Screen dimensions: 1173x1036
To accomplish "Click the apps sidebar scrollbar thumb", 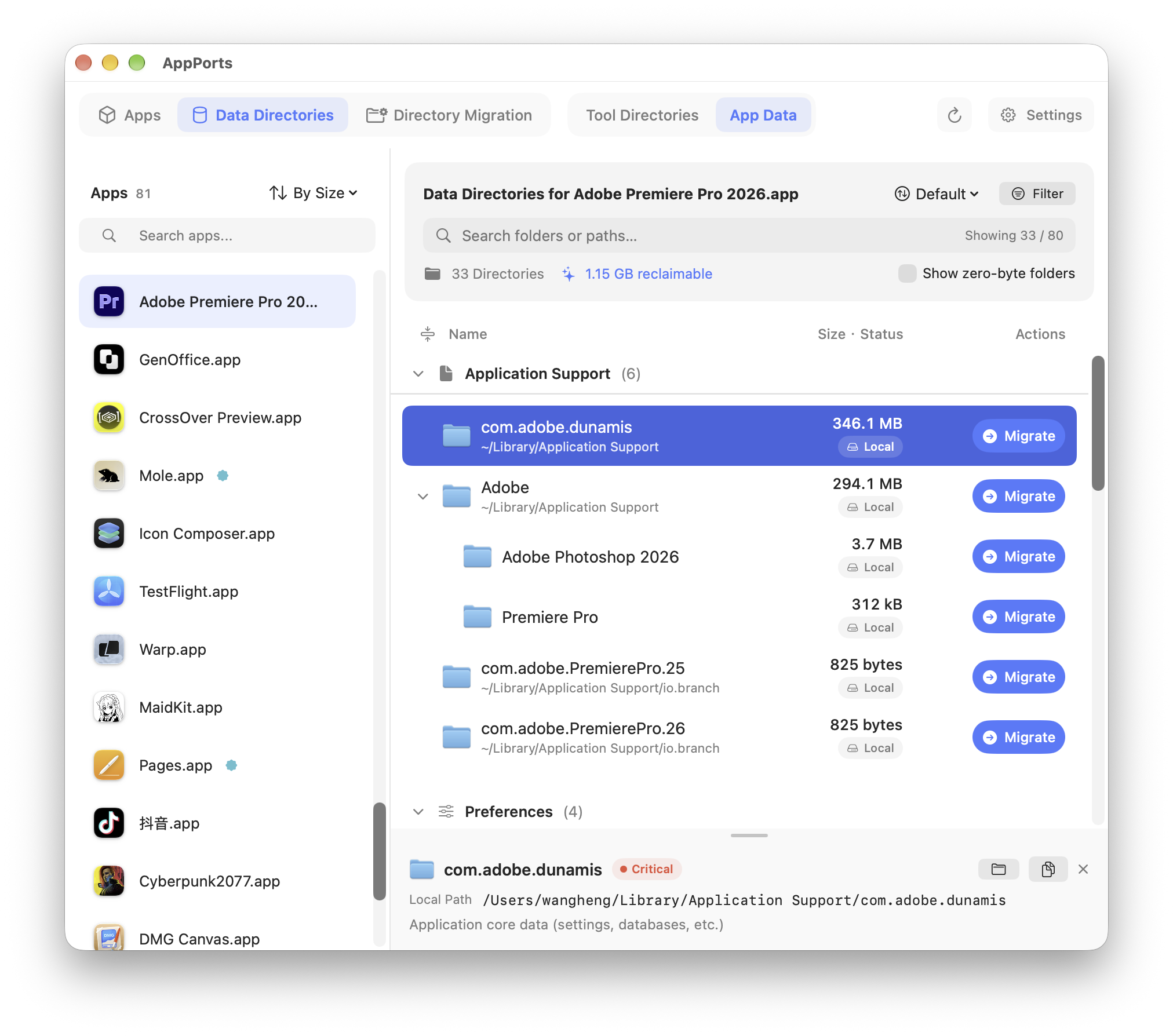I will (x=380, y=851).
